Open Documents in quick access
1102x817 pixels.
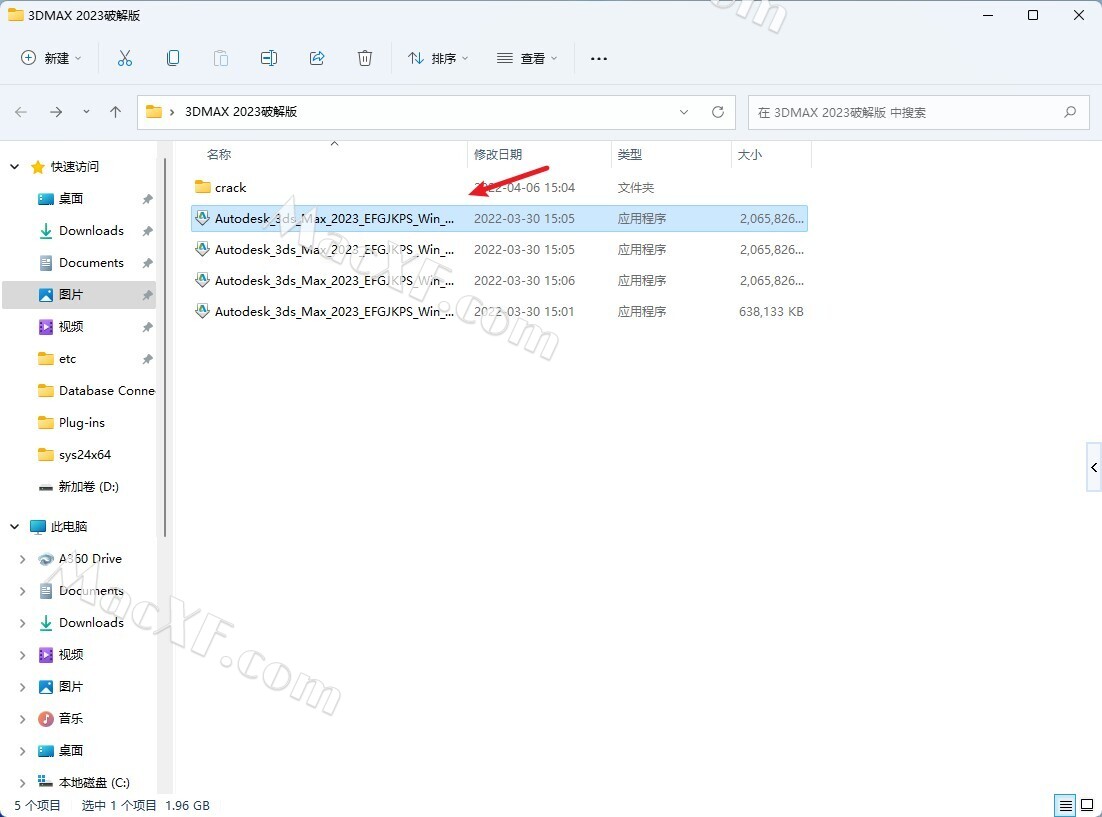tap(91, 263)
